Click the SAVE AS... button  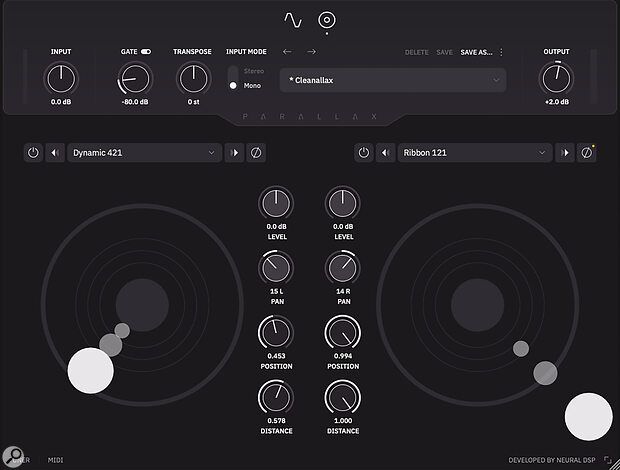click(476, 52)
